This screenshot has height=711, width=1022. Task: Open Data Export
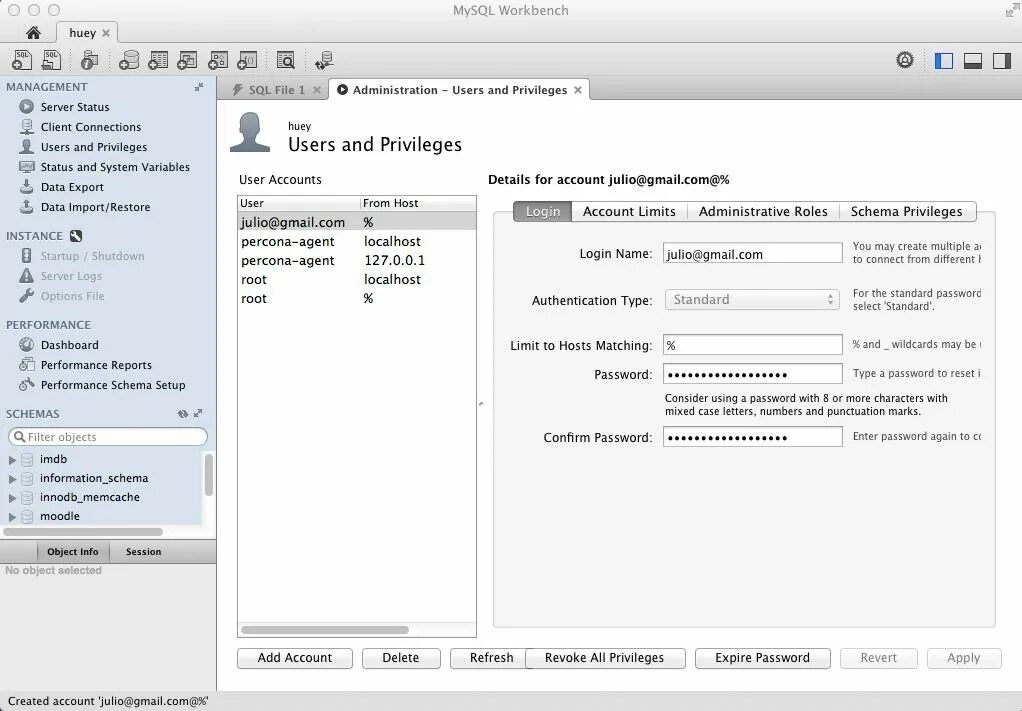click(72, 187)
